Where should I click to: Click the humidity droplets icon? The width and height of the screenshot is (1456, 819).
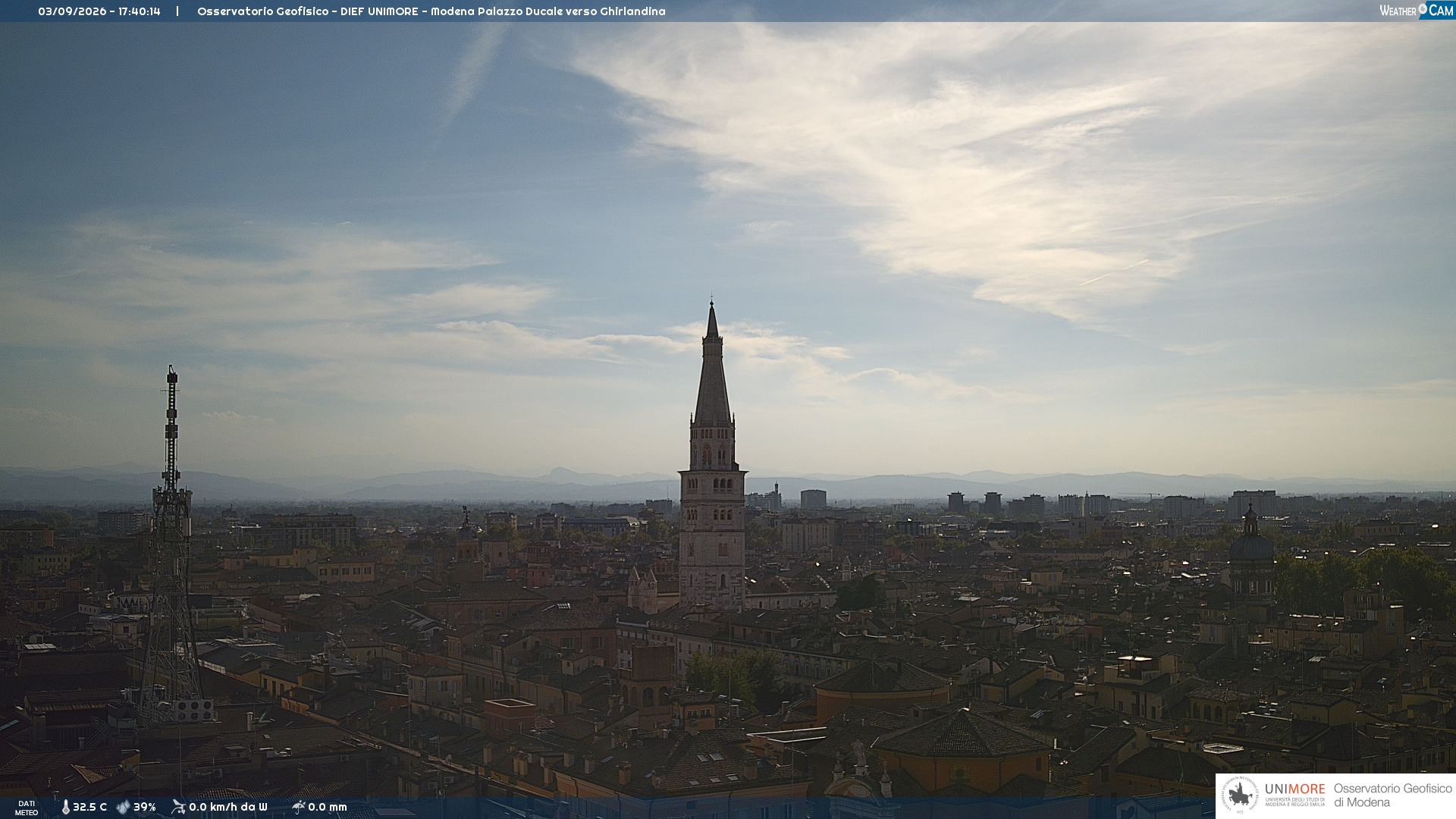coord(123,807)
